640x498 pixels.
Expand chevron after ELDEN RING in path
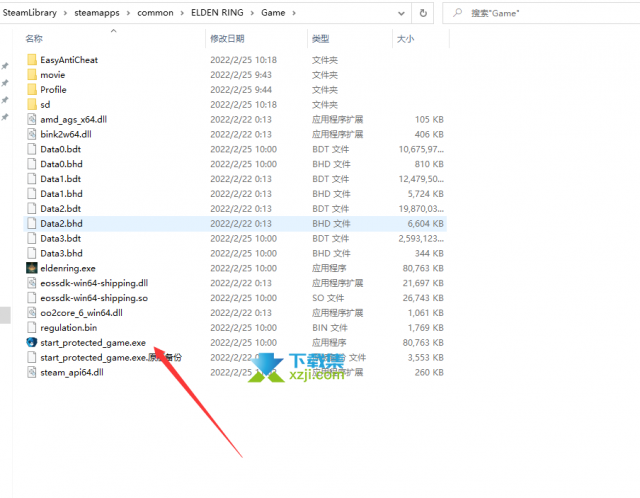pos(252,13)
